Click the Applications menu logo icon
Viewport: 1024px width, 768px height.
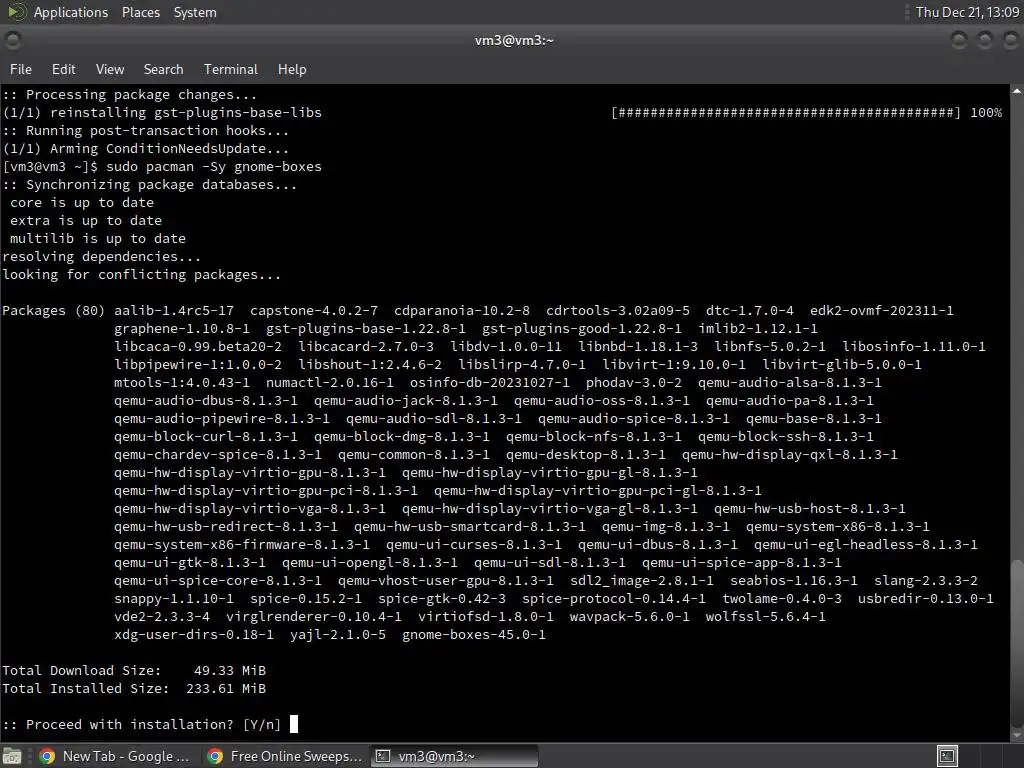point(16,12)
